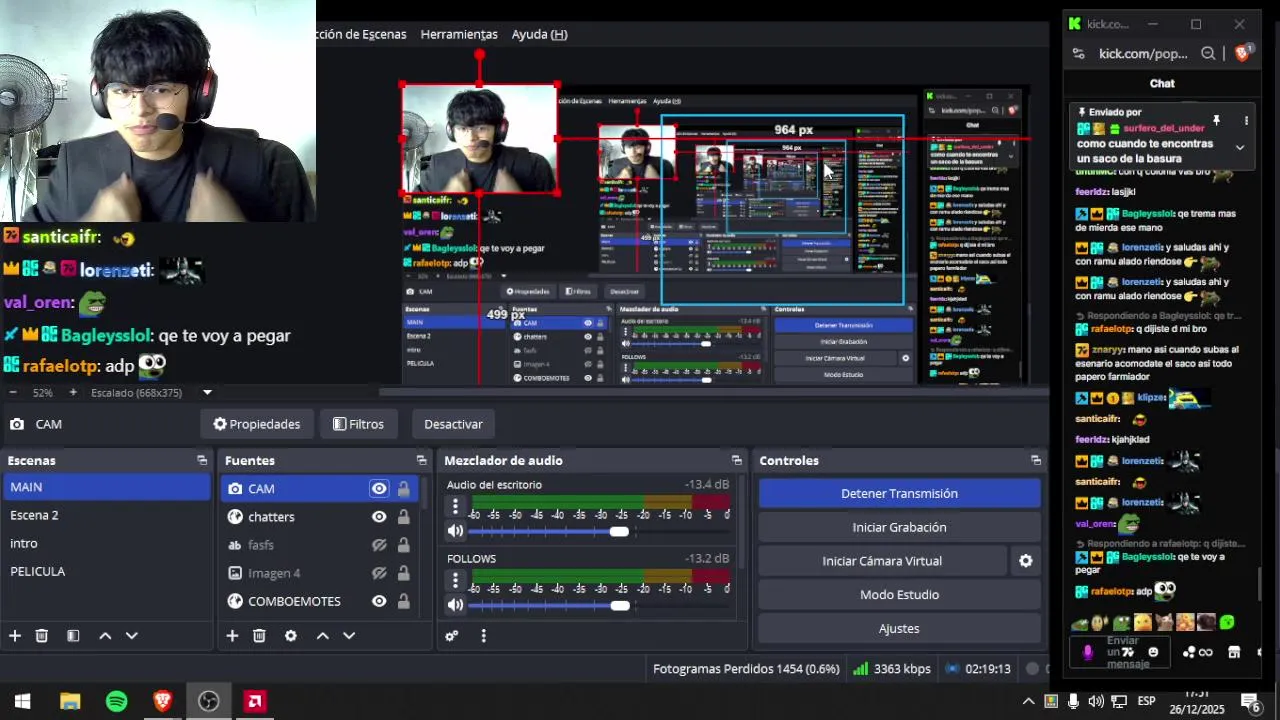Open Ayuda (H) menu
This screenshot has width=1280, height=720.
539,34
